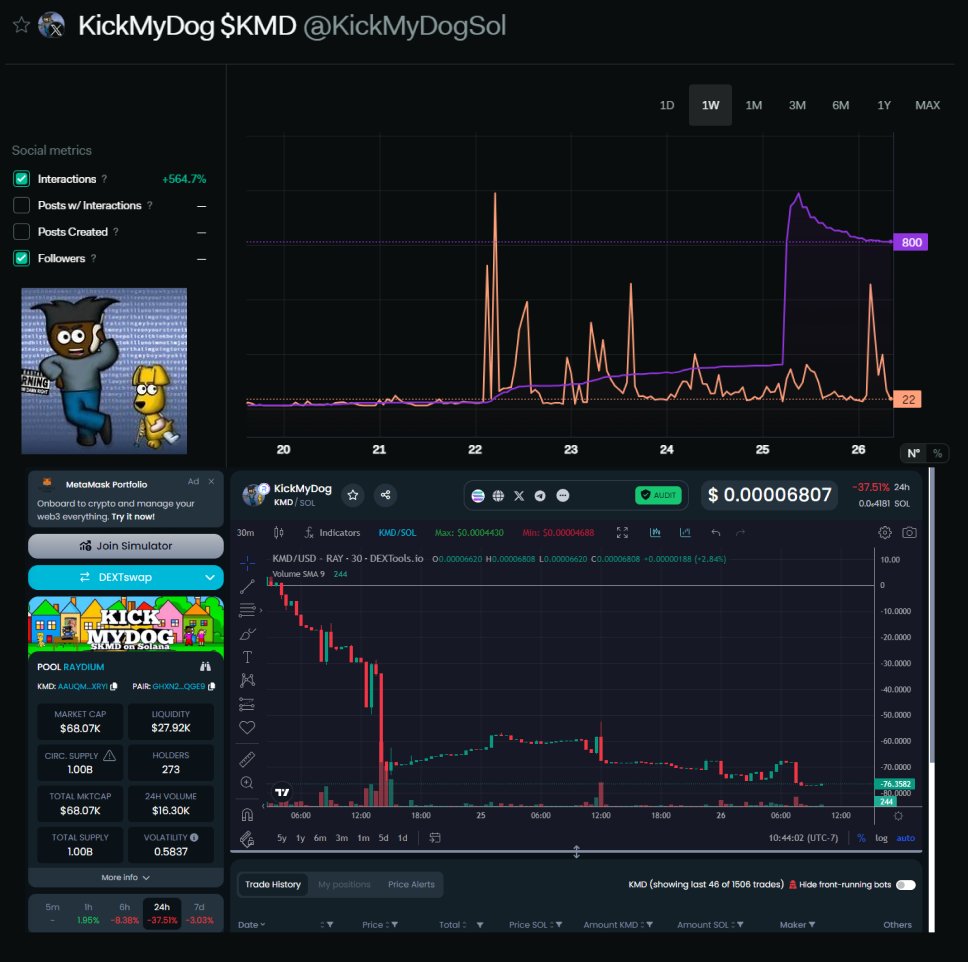Star KickMyDog $KMD as favorite at top
The width and height of the screenshot is (968, 962).
pos(21,25)
